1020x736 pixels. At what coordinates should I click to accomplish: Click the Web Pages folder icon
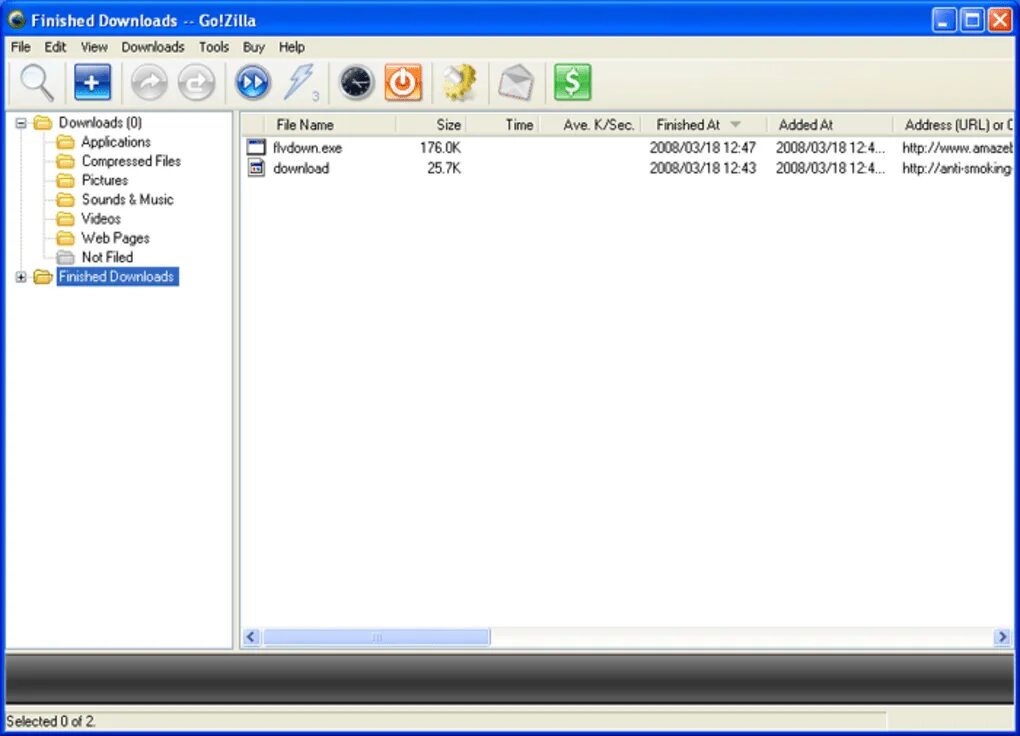pyautogui.click(x=65, y=238)
